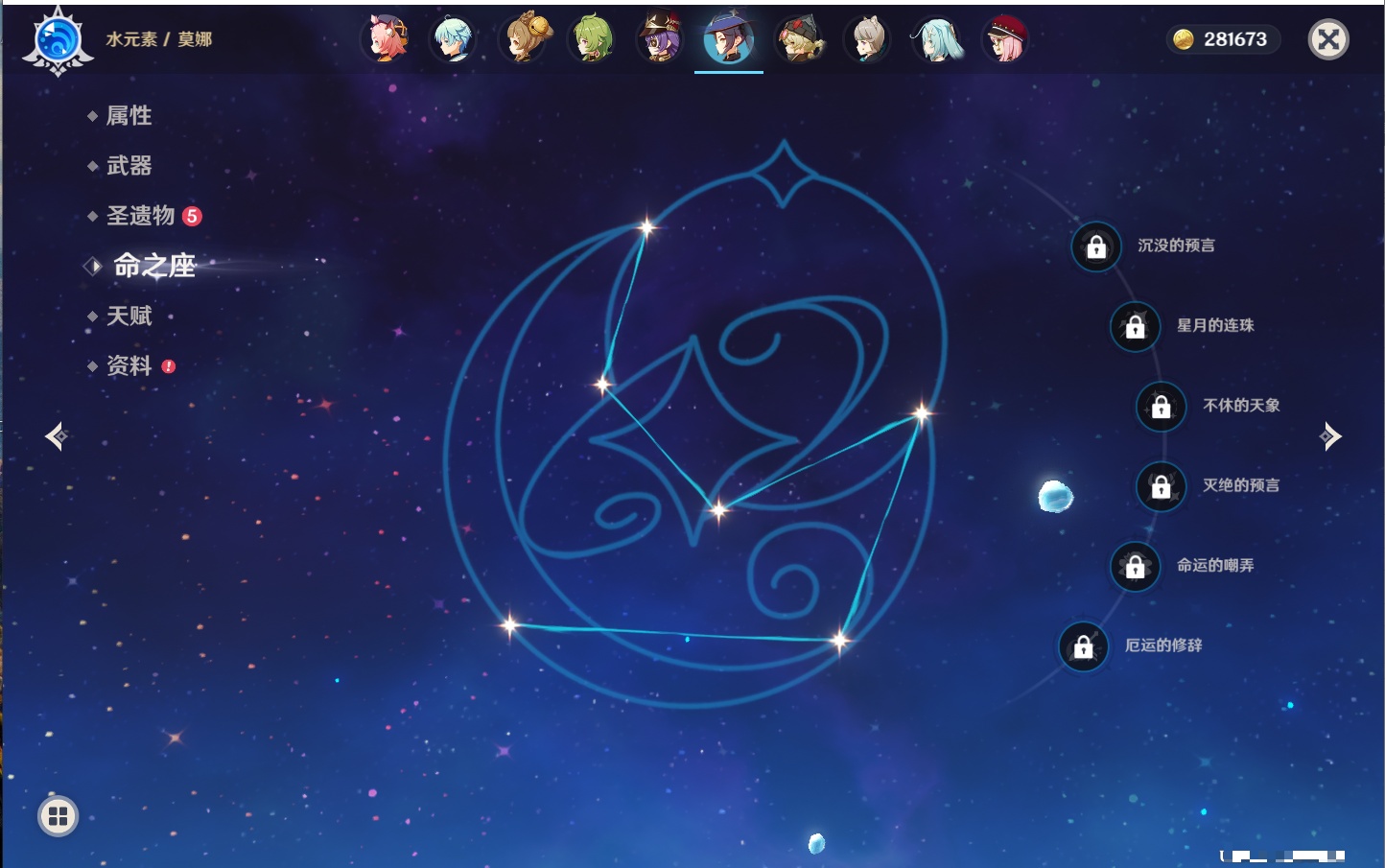Open 圣遗物 artifacts with badge 5
The height and width of the screenshot is (868, 1385).
[x=141, y=216]
